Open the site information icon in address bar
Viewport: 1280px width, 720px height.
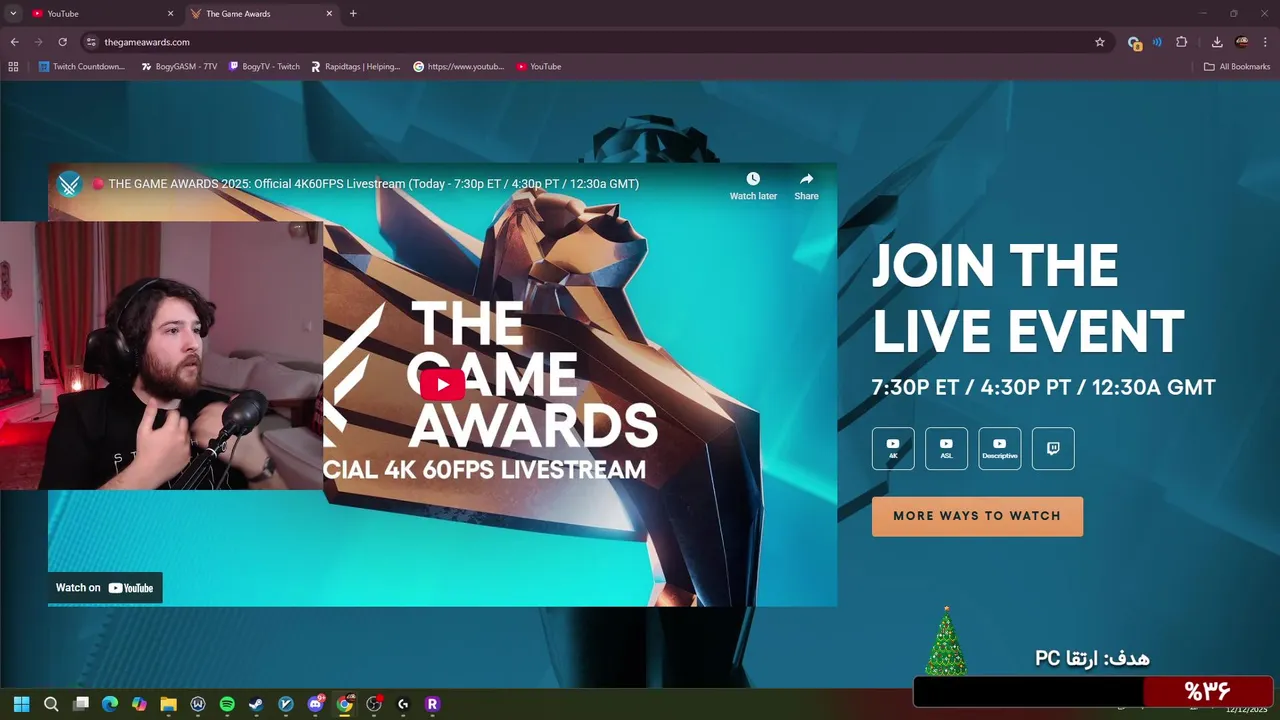tap(91, 42)
